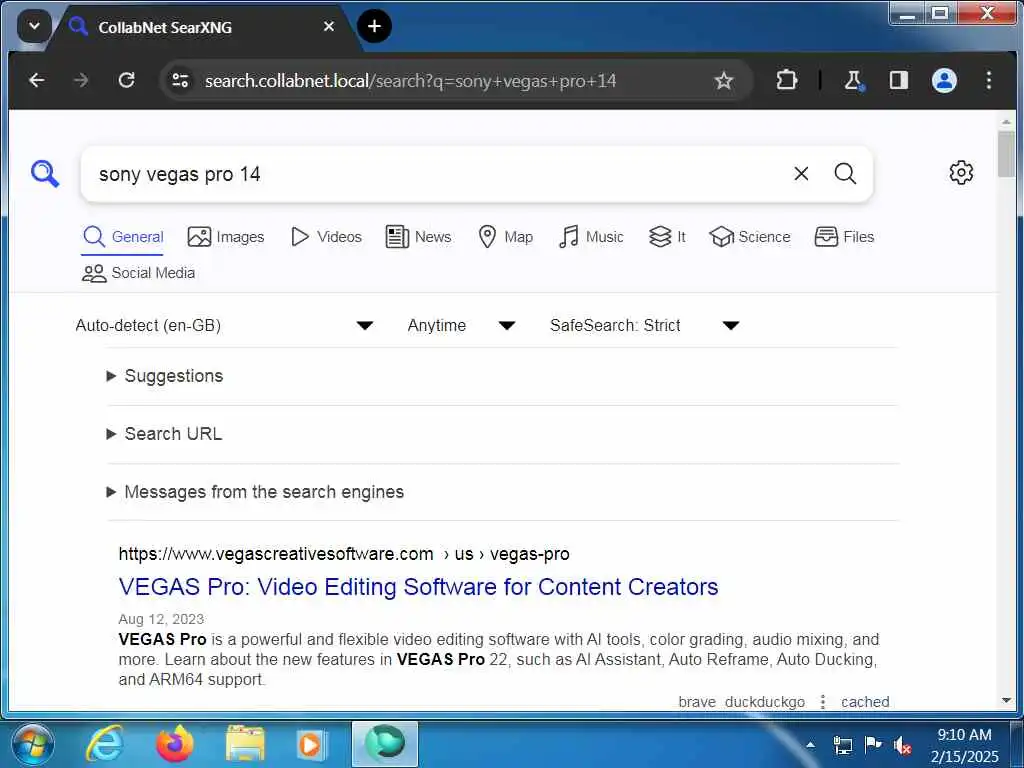Bookmark this page with the star
Viewport: 1024px width, 768px height.
tap(724, 80)
